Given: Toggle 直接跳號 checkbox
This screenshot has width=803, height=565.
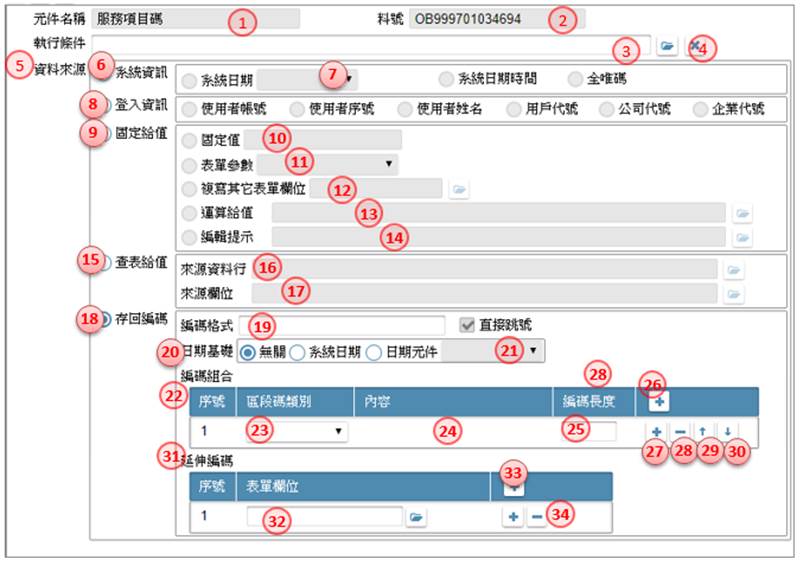Looking at the screenshot, I should [x=467, y=325].
